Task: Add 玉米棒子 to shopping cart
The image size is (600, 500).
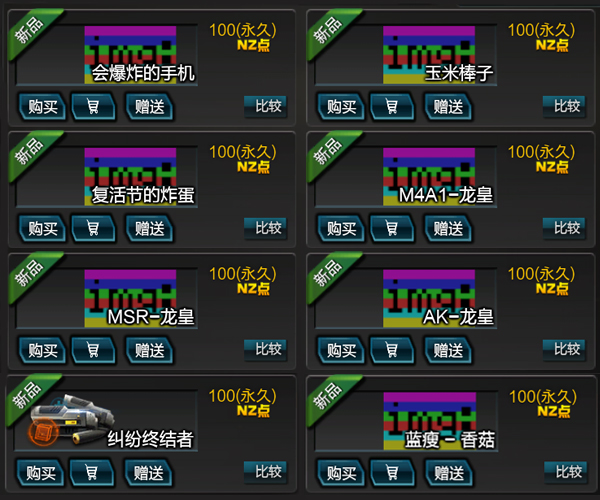Action: click(x=392, y=106)
